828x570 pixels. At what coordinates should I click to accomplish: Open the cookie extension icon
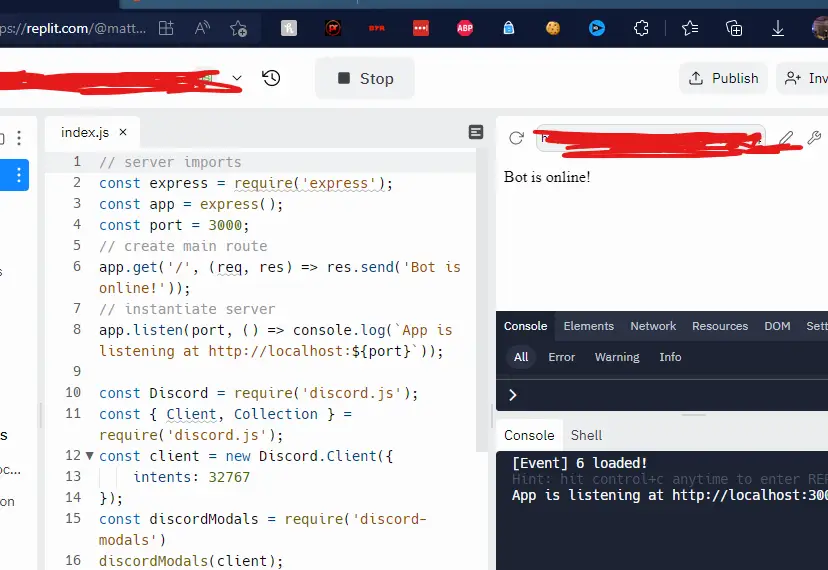[x=553, y=28]
